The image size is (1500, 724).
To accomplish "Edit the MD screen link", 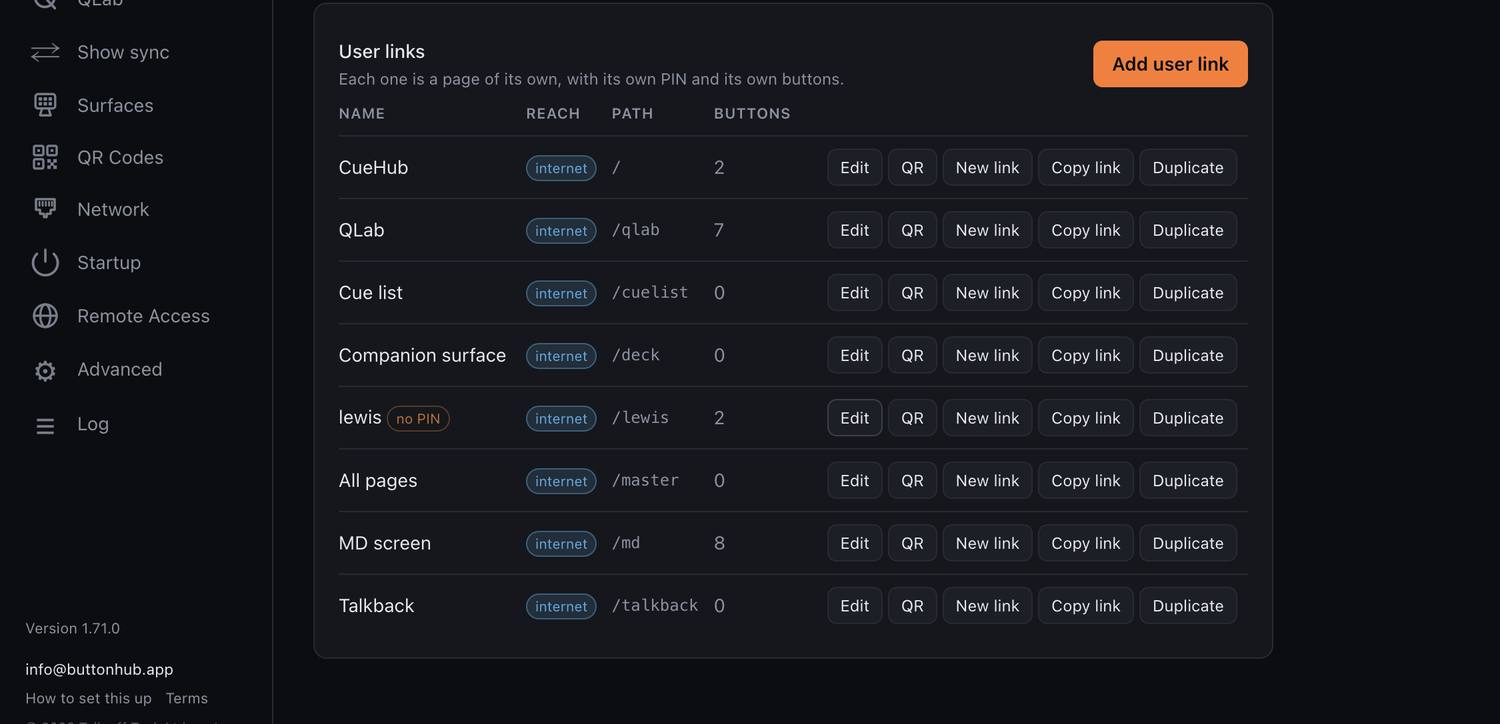I will 855,543.
